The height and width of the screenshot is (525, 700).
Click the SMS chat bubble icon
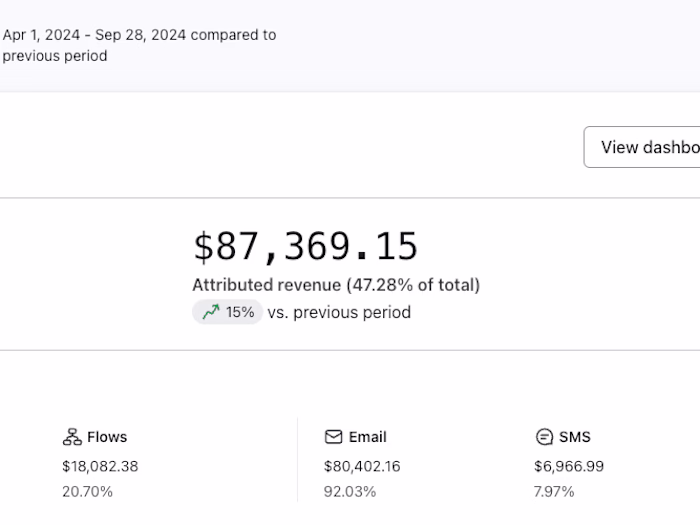tap(544, 437)
